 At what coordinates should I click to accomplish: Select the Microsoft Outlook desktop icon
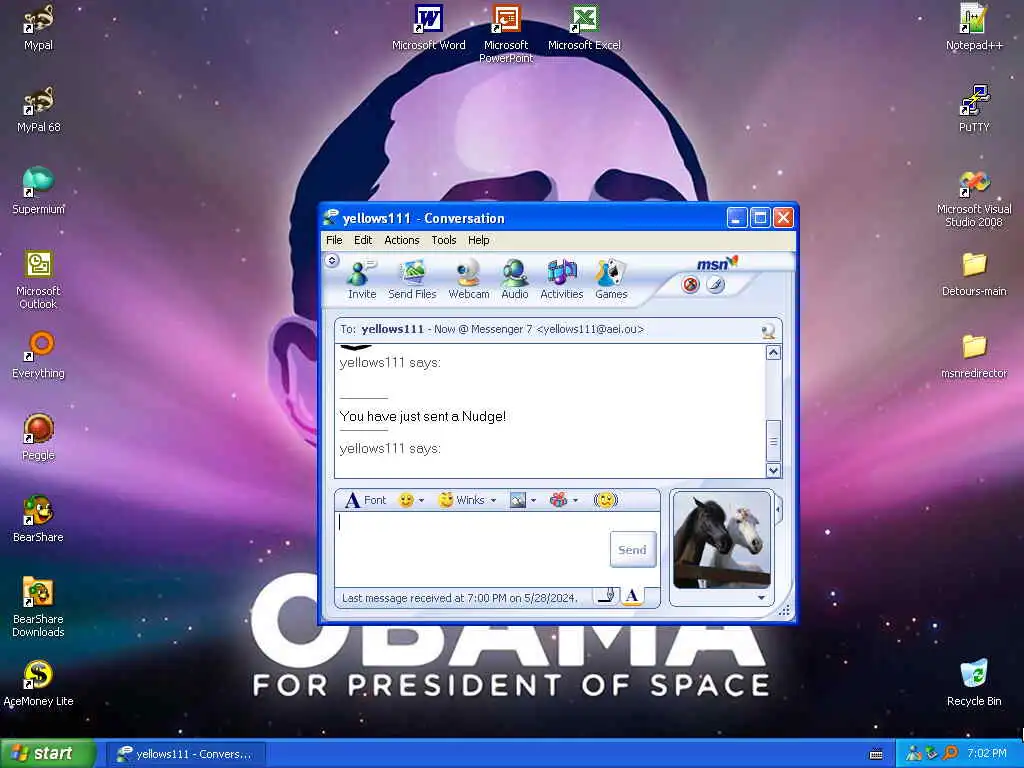39,279
